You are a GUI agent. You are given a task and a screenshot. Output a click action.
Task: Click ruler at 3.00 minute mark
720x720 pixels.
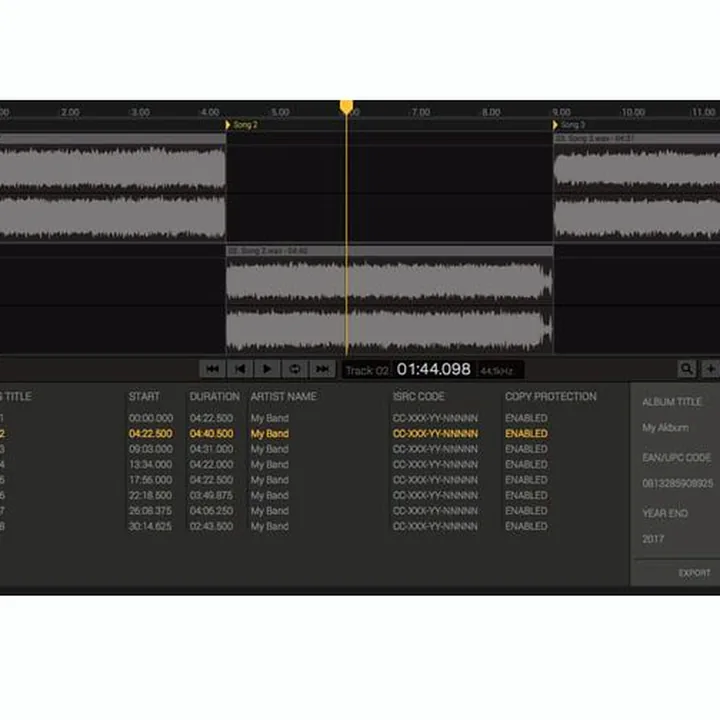click(x=140, y=112)
